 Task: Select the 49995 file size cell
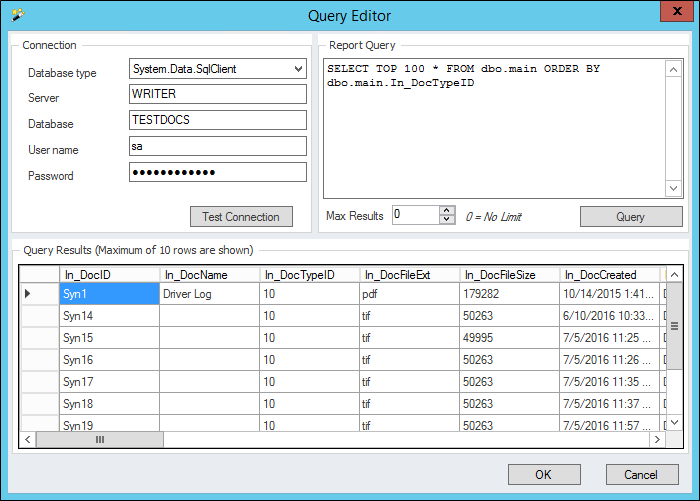pos(509,338)
